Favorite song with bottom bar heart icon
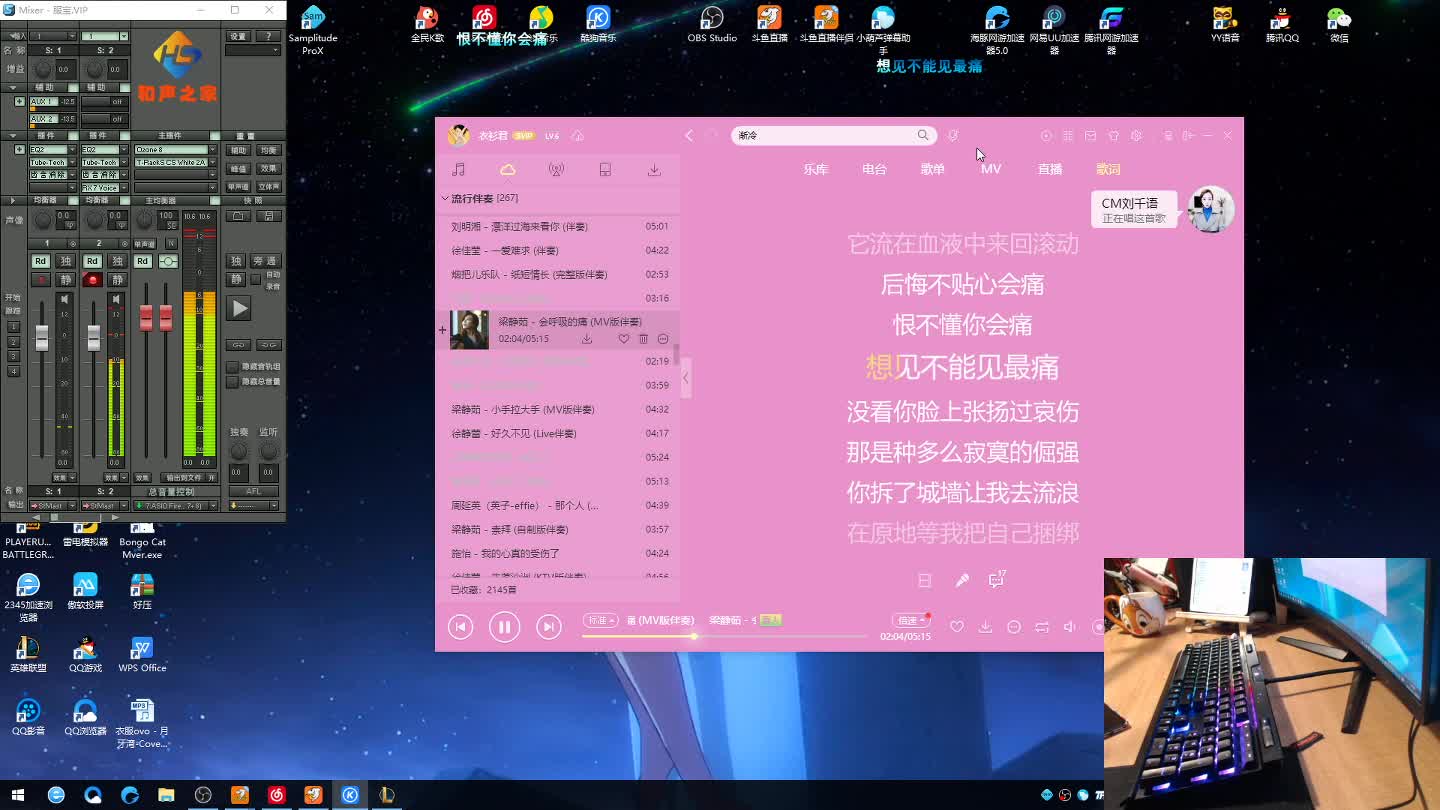 [x=957, y=627]
